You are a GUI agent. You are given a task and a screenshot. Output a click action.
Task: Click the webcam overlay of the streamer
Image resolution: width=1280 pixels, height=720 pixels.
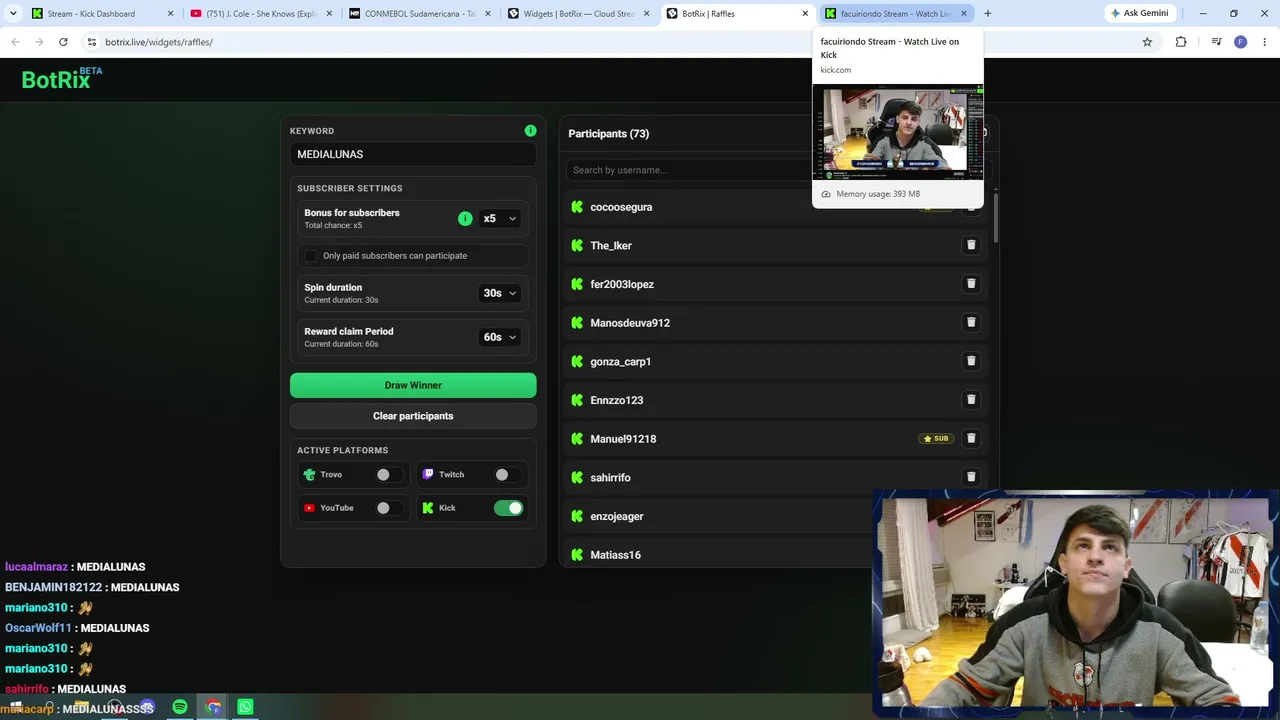tap(1075, 603)
